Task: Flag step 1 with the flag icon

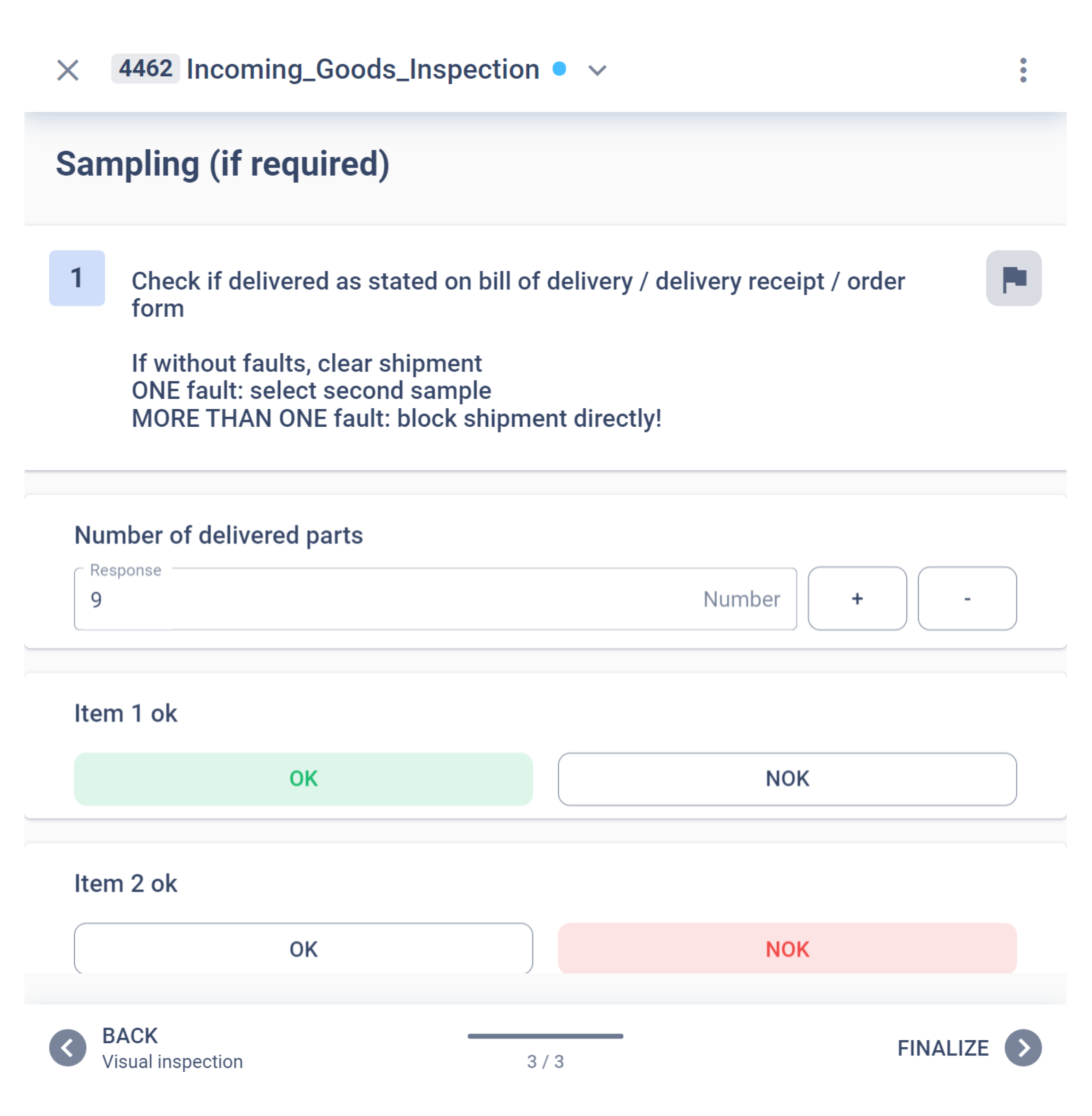Action: [x=1014, y=278]
